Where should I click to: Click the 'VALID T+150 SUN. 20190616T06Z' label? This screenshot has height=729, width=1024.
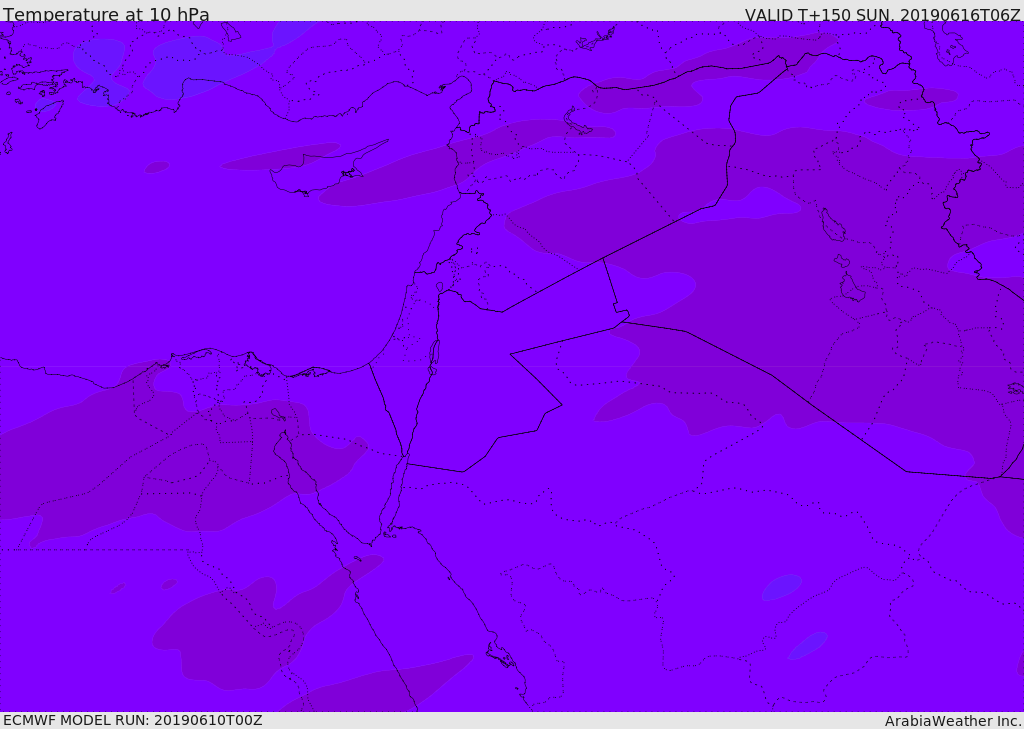883,14
